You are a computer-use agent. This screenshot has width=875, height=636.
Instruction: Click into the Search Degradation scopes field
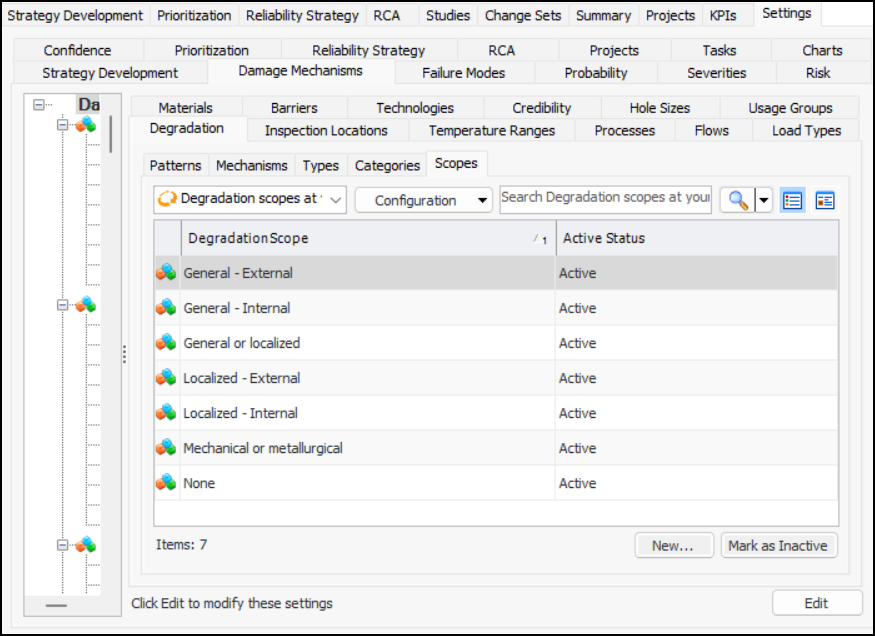[605, 198]
